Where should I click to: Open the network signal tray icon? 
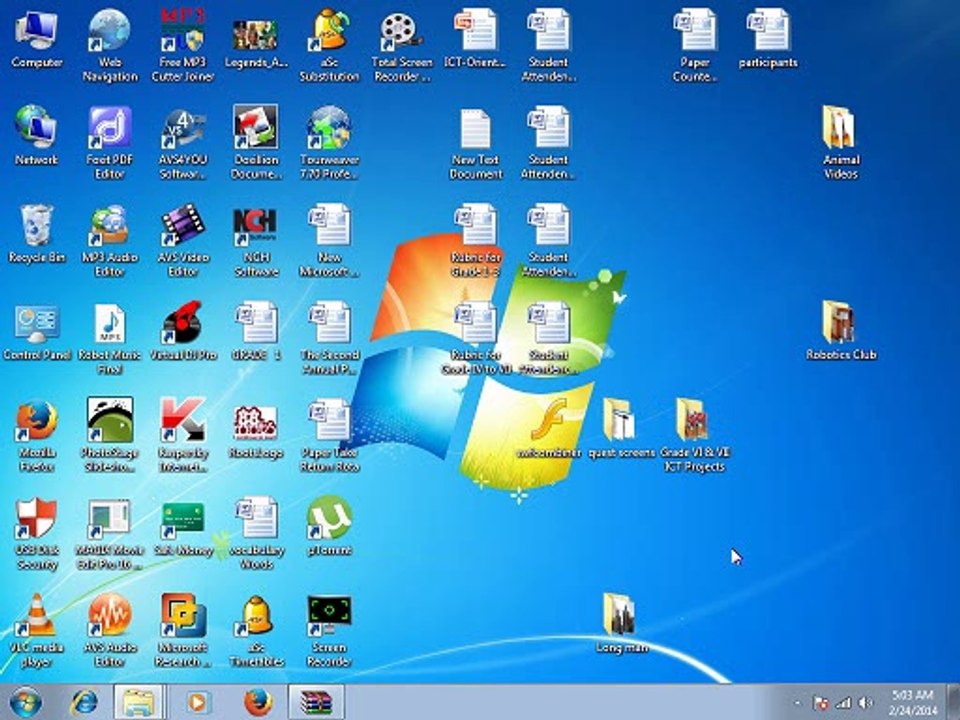[x=844, y=703]
